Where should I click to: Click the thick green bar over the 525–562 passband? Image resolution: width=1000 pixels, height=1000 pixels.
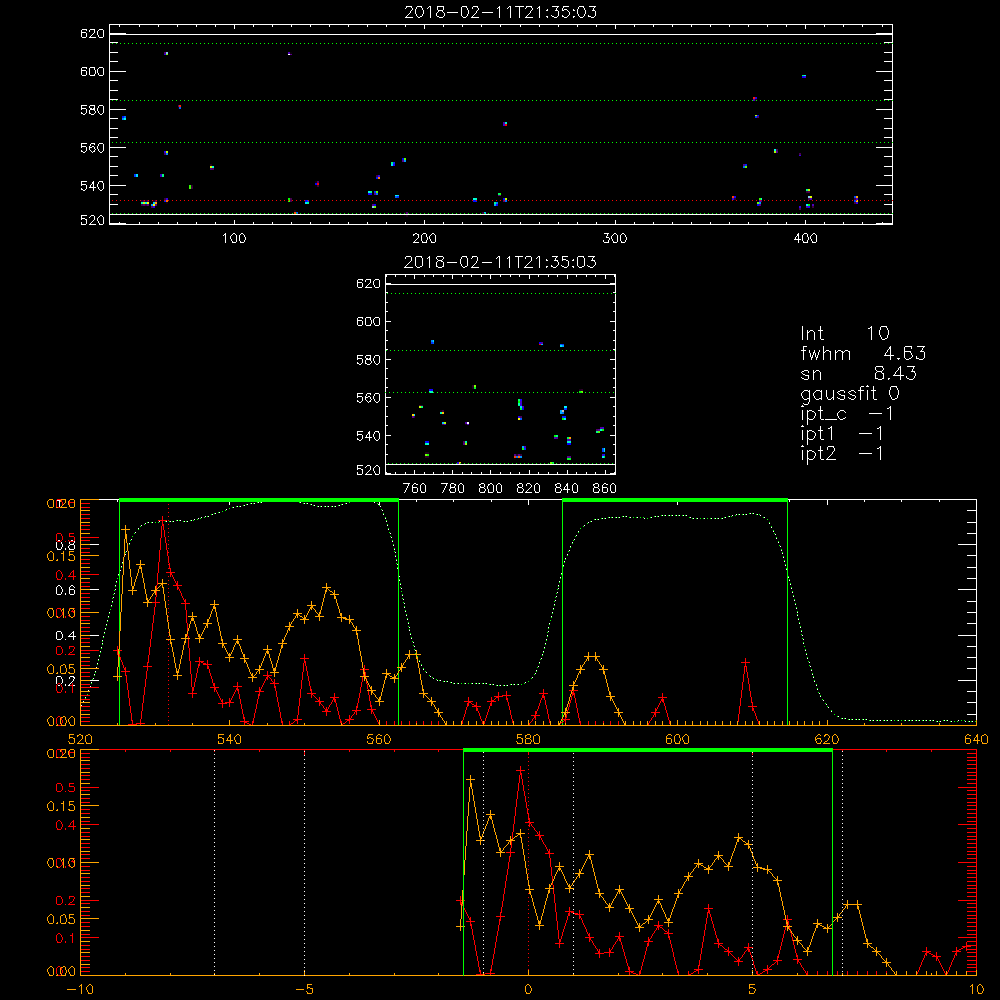pyautogui.click(x=259, y=500)
